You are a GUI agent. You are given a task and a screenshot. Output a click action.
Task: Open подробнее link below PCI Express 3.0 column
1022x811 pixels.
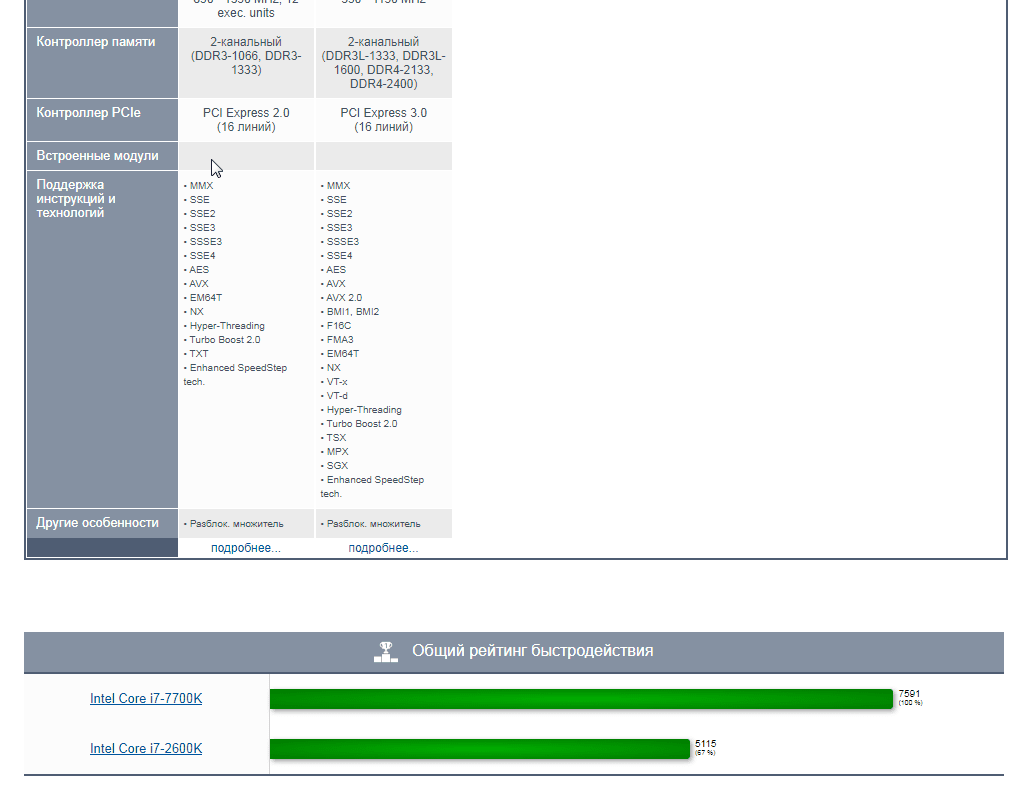point(383,548)
